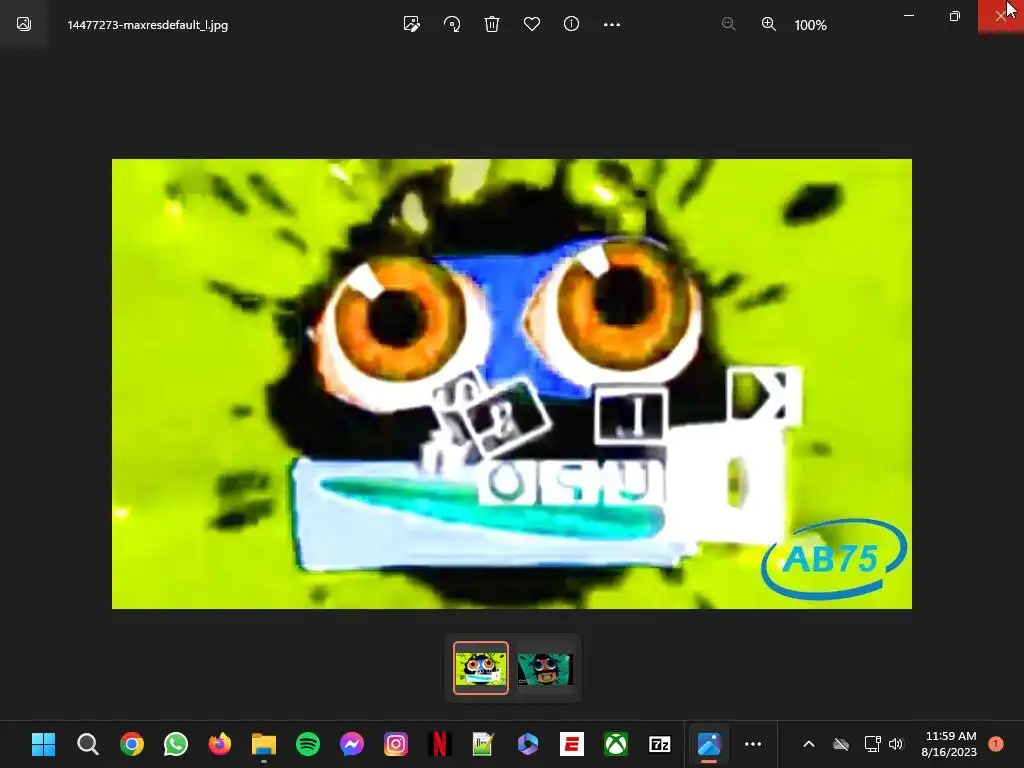
Task: Rotate the photo with rotate icon
Action: tap(452, 25)
